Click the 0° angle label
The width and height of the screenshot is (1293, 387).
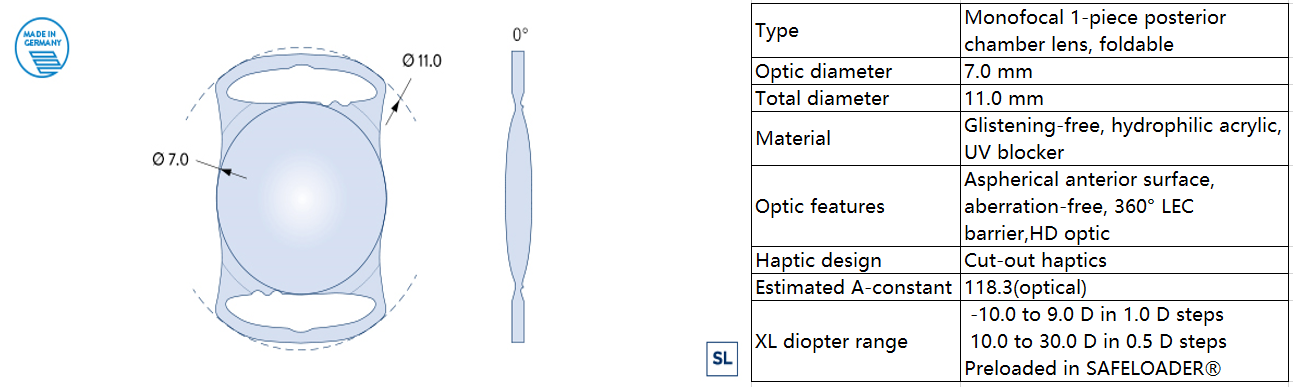click(x=520, y=34)
